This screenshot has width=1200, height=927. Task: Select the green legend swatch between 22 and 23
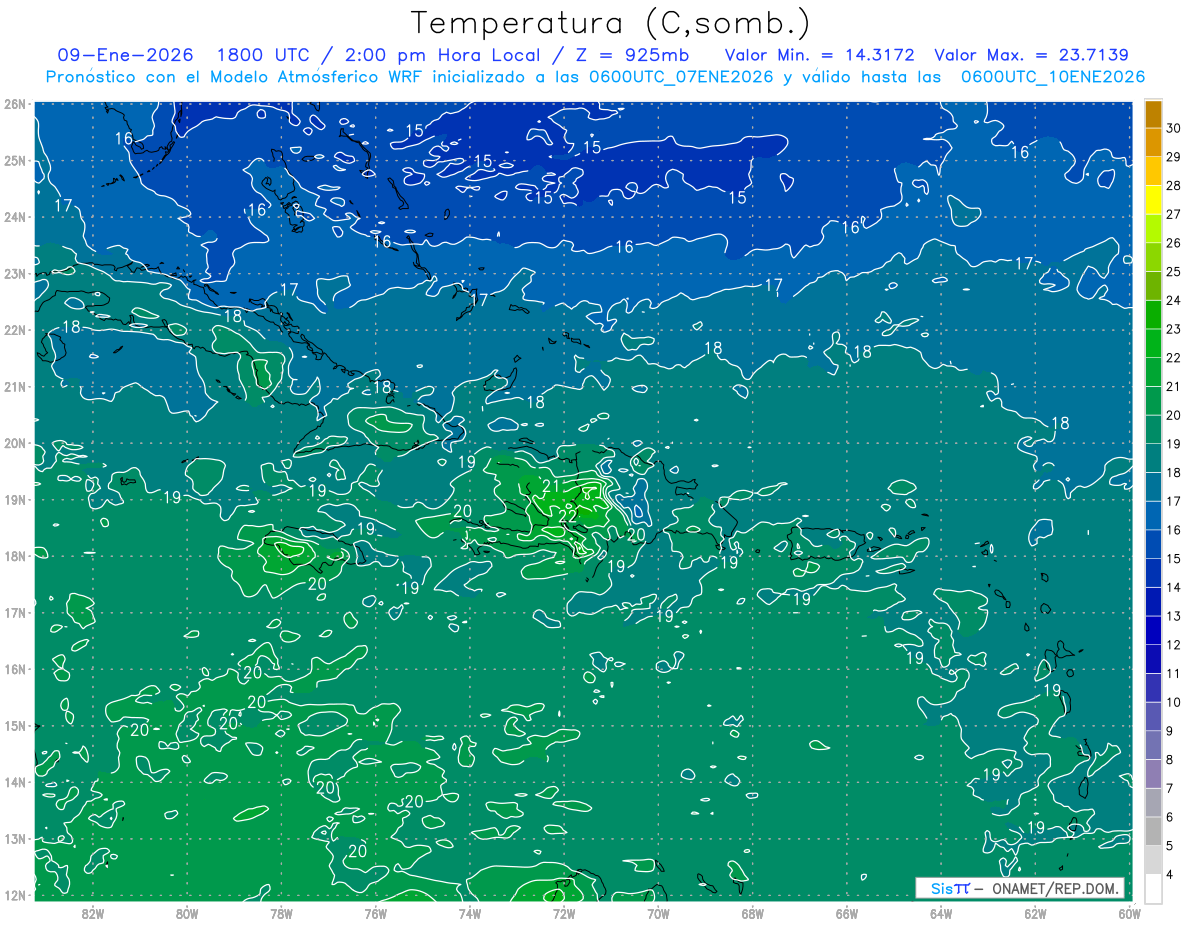pos(1153,343)
